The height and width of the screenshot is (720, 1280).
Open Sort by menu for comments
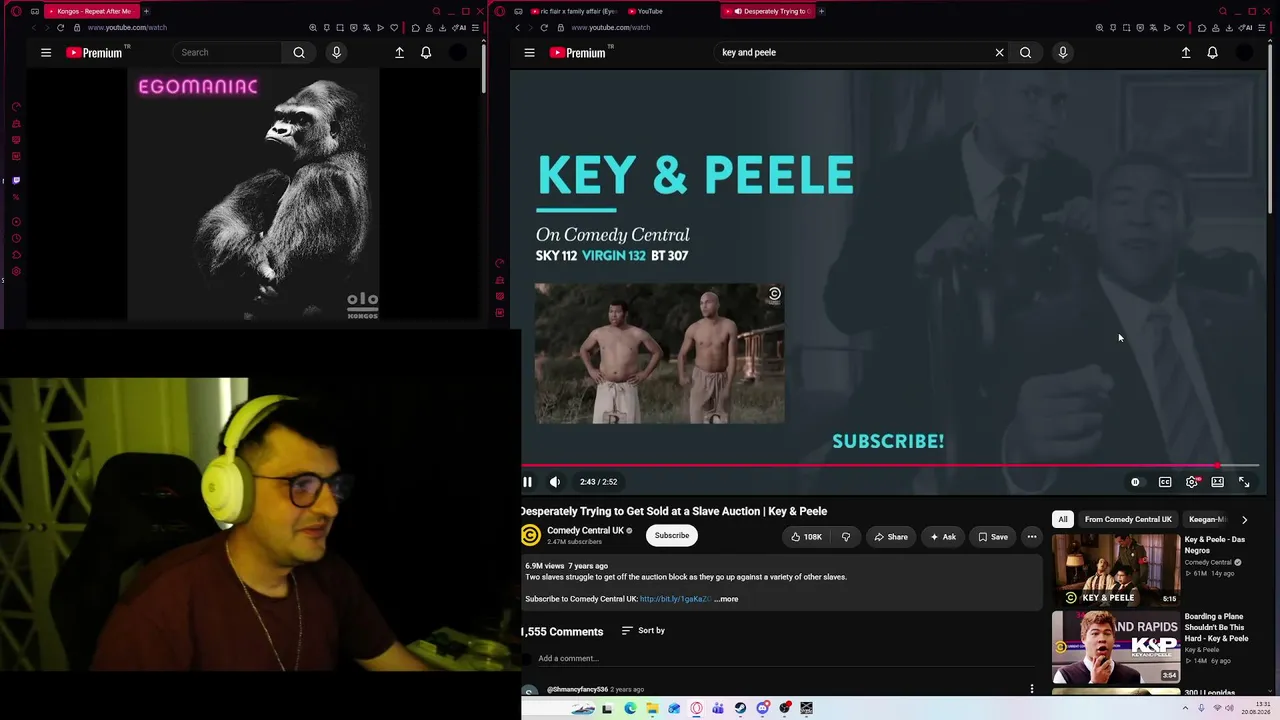click(x=643, y=631)
